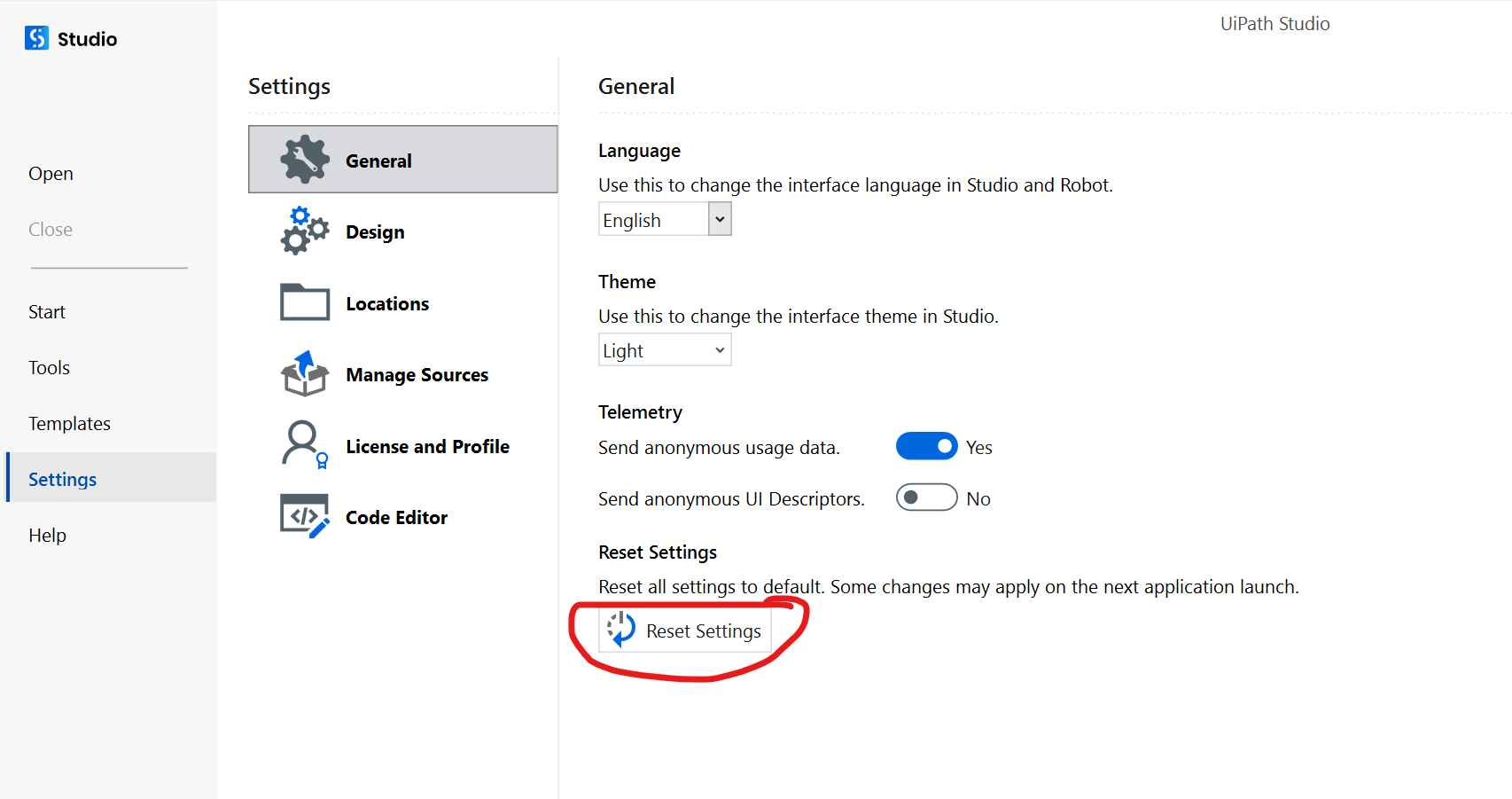Image resolution: width=1512 pixels, height=799 pixels.
Task: Open the Help section
Action: (x=47, y=536)
